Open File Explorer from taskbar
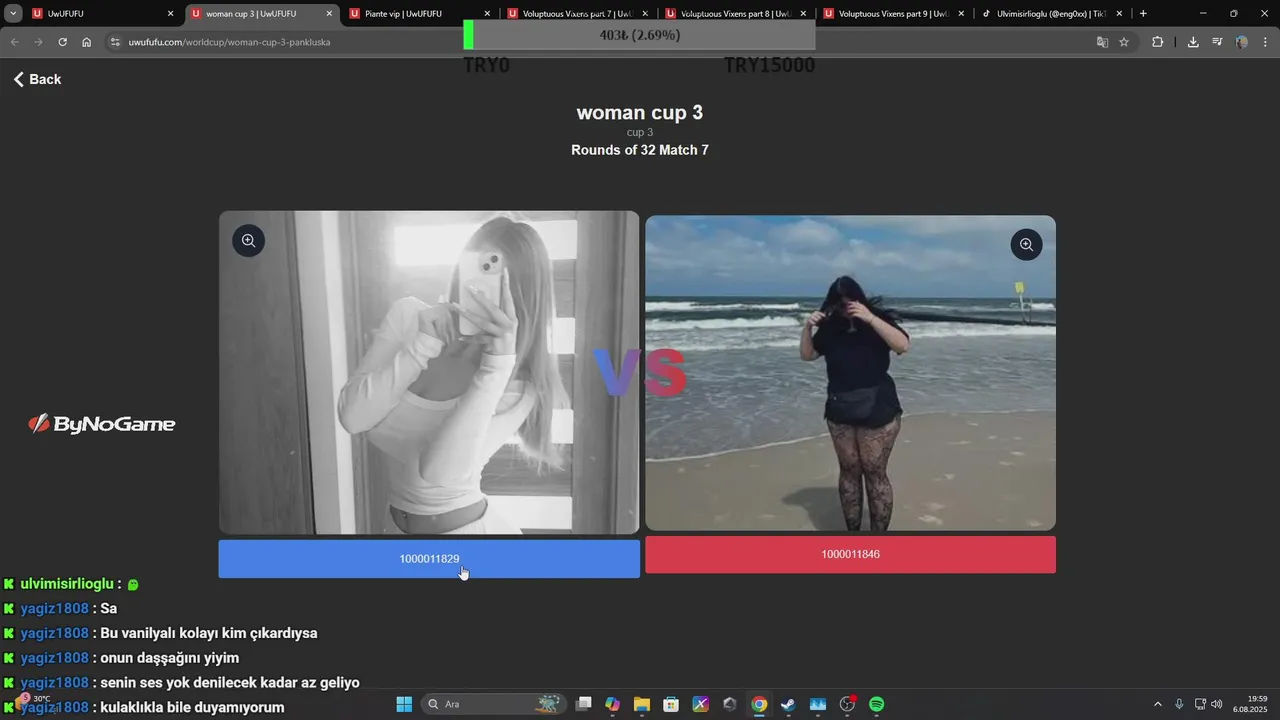The width and height of the screenshot is (1280, 720). point(642,704)
